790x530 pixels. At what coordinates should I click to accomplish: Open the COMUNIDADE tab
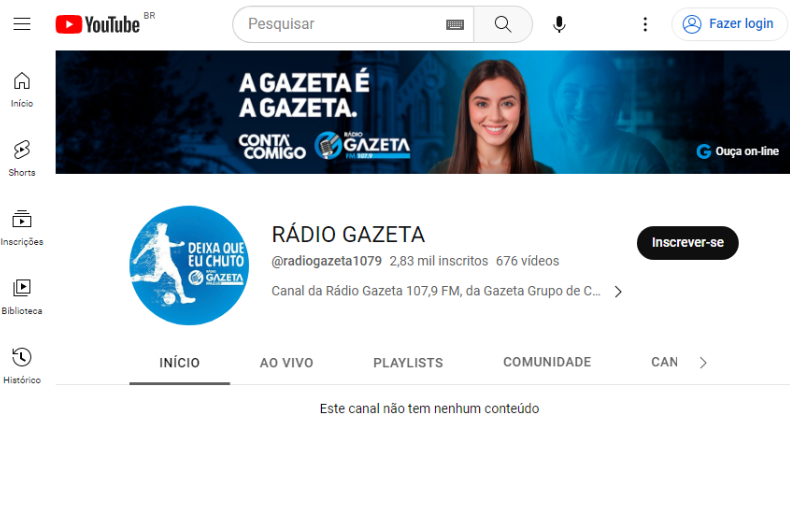547,362
